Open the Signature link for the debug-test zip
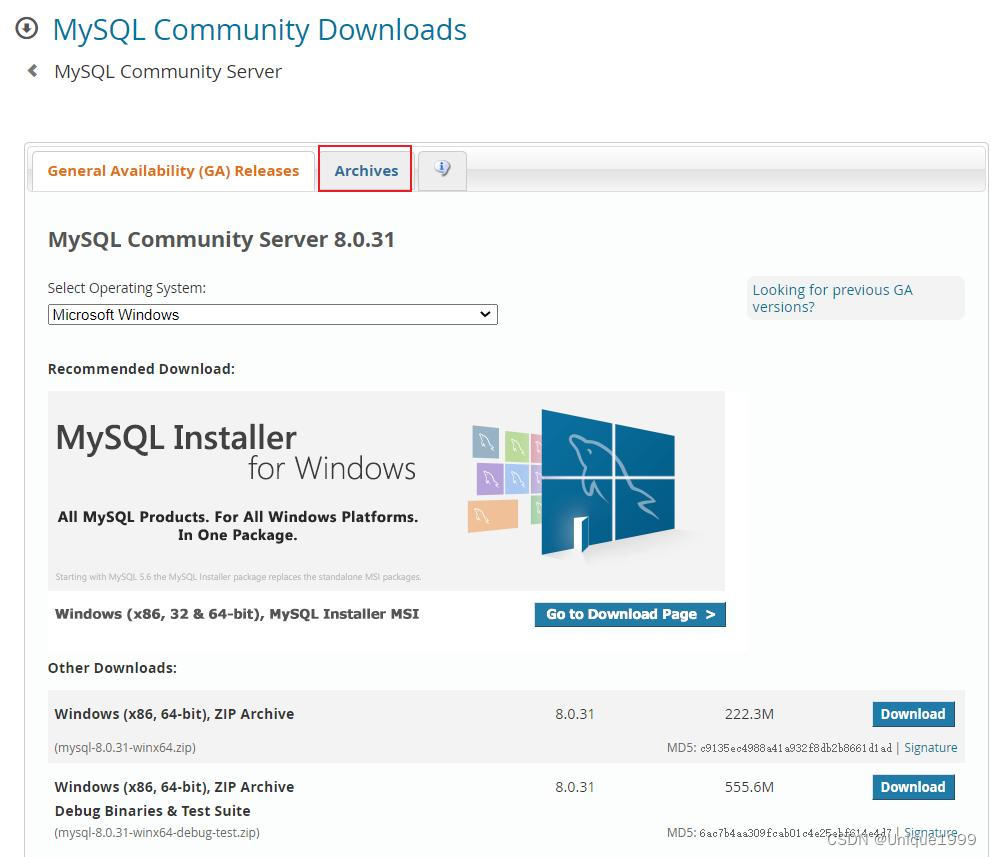 [x=930, y=832]
